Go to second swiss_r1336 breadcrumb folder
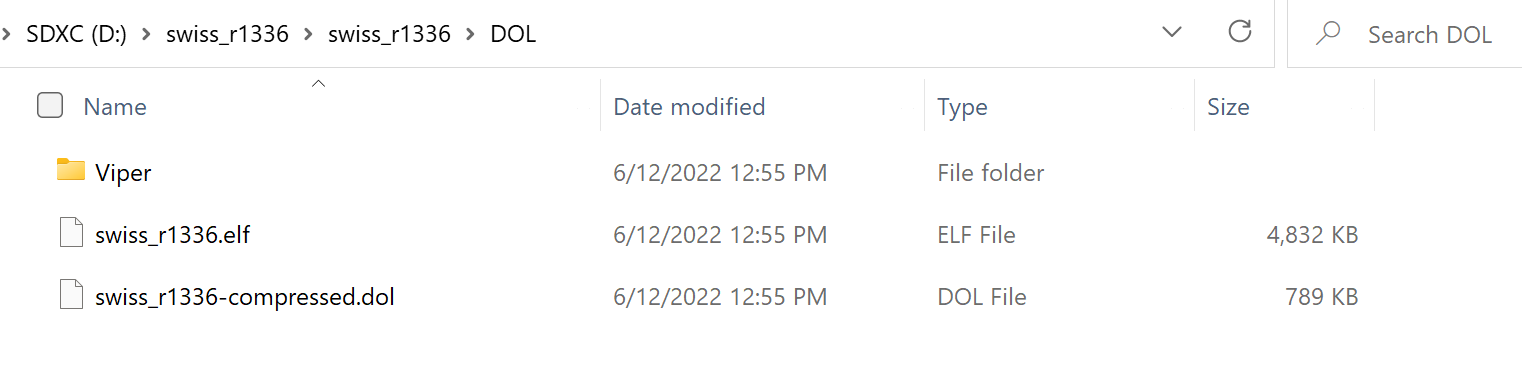 click(x=389, y=34)
